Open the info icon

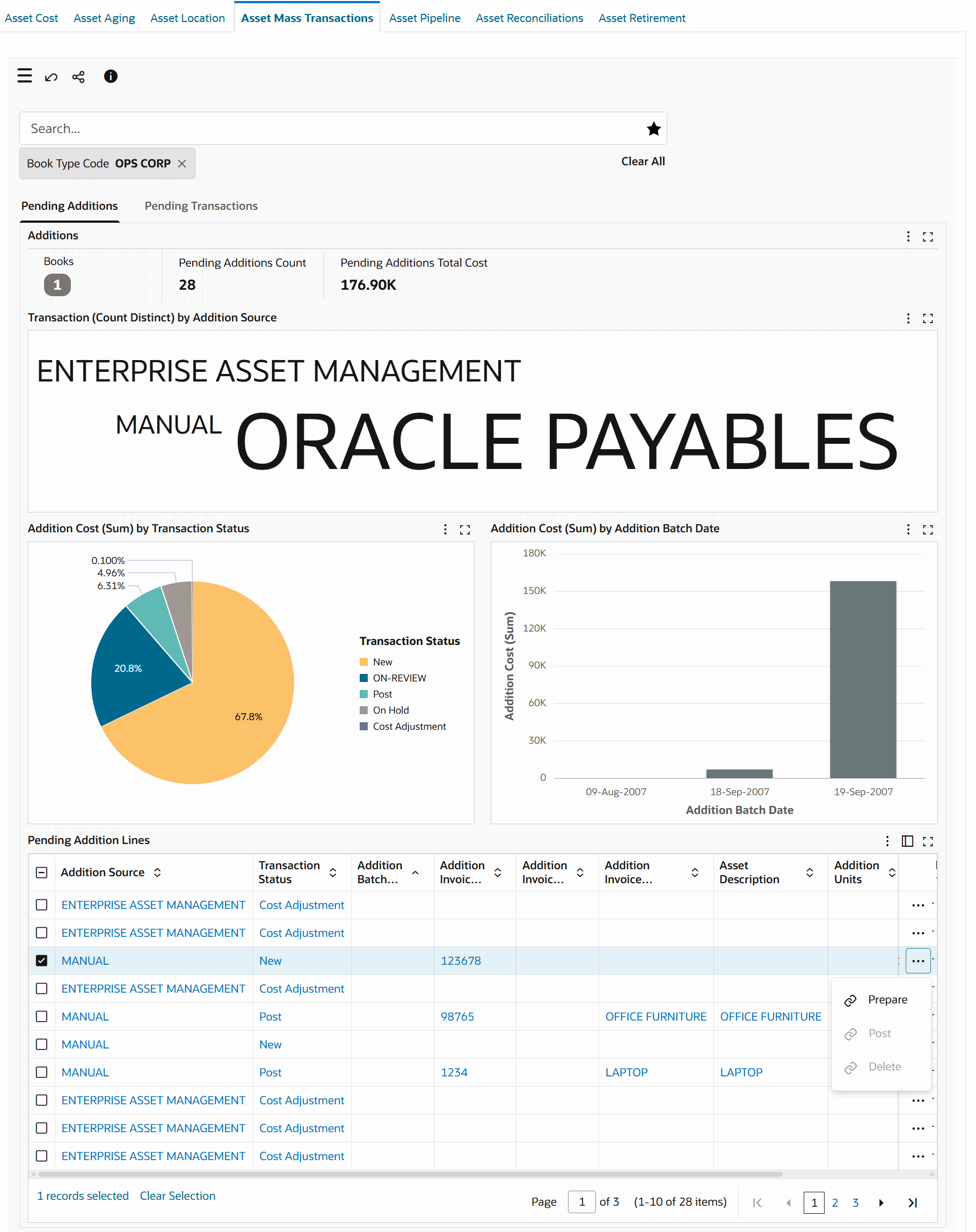tap(111, 77)
